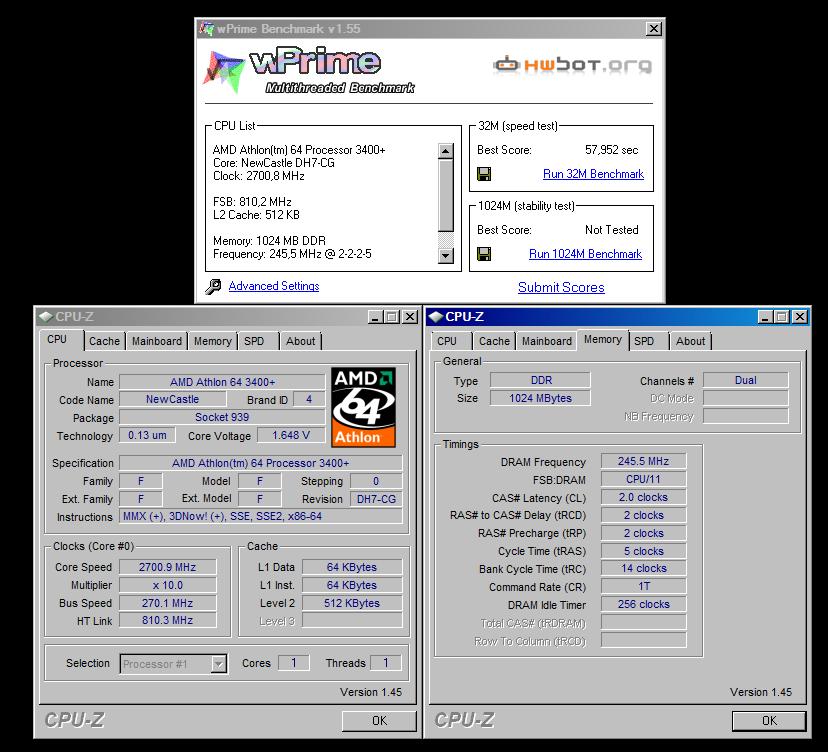Click the Package Socket 939 field
The height and width of the screenshot is (752, 828).
[x=222, y=417]
